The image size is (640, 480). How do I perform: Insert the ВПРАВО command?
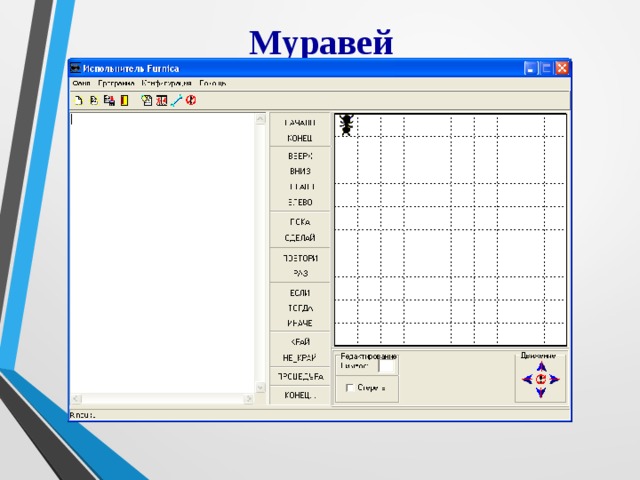tap(301, 187)
